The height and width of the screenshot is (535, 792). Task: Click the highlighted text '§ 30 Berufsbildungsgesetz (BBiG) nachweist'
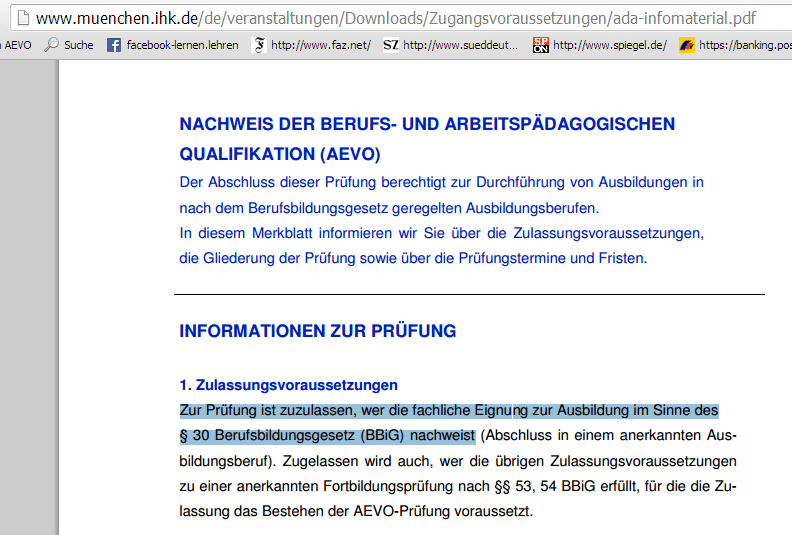click(327, 435)
